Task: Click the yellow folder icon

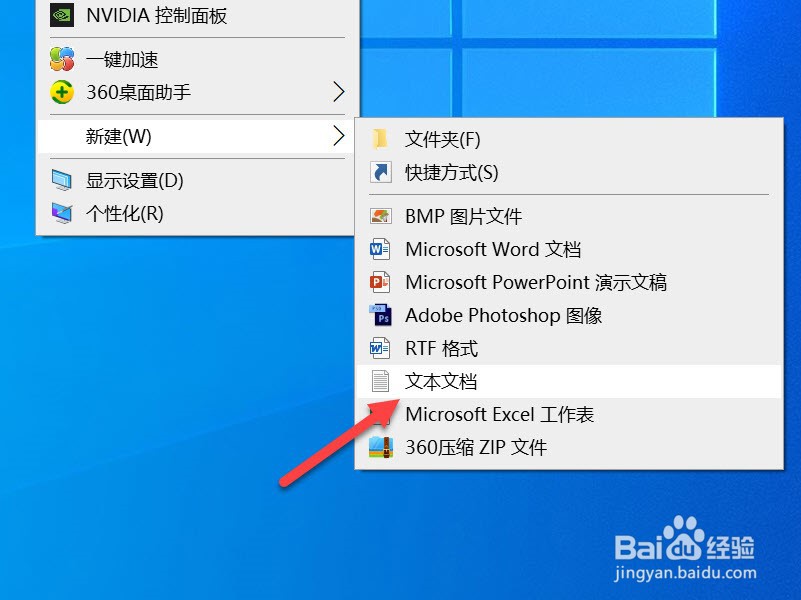Action: (x=380, y=139)
